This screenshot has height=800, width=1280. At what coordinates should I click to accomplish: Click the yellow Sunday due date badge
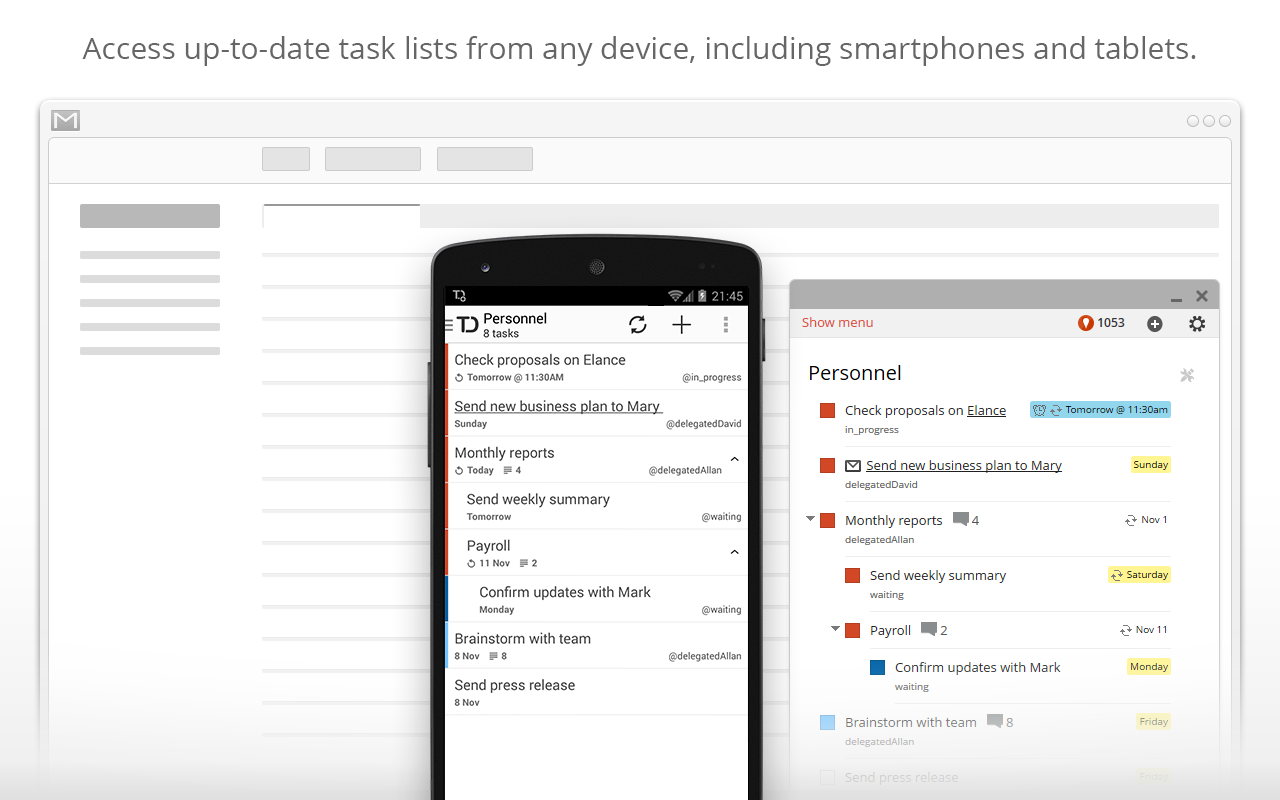1150,465
